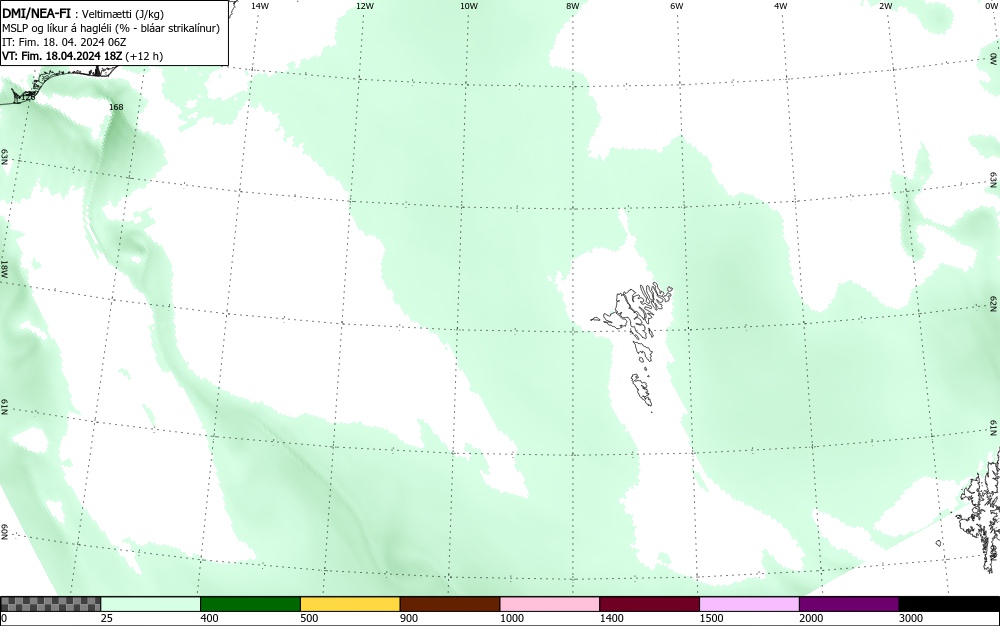Click the legend value "2000"

tap(811, 618)
